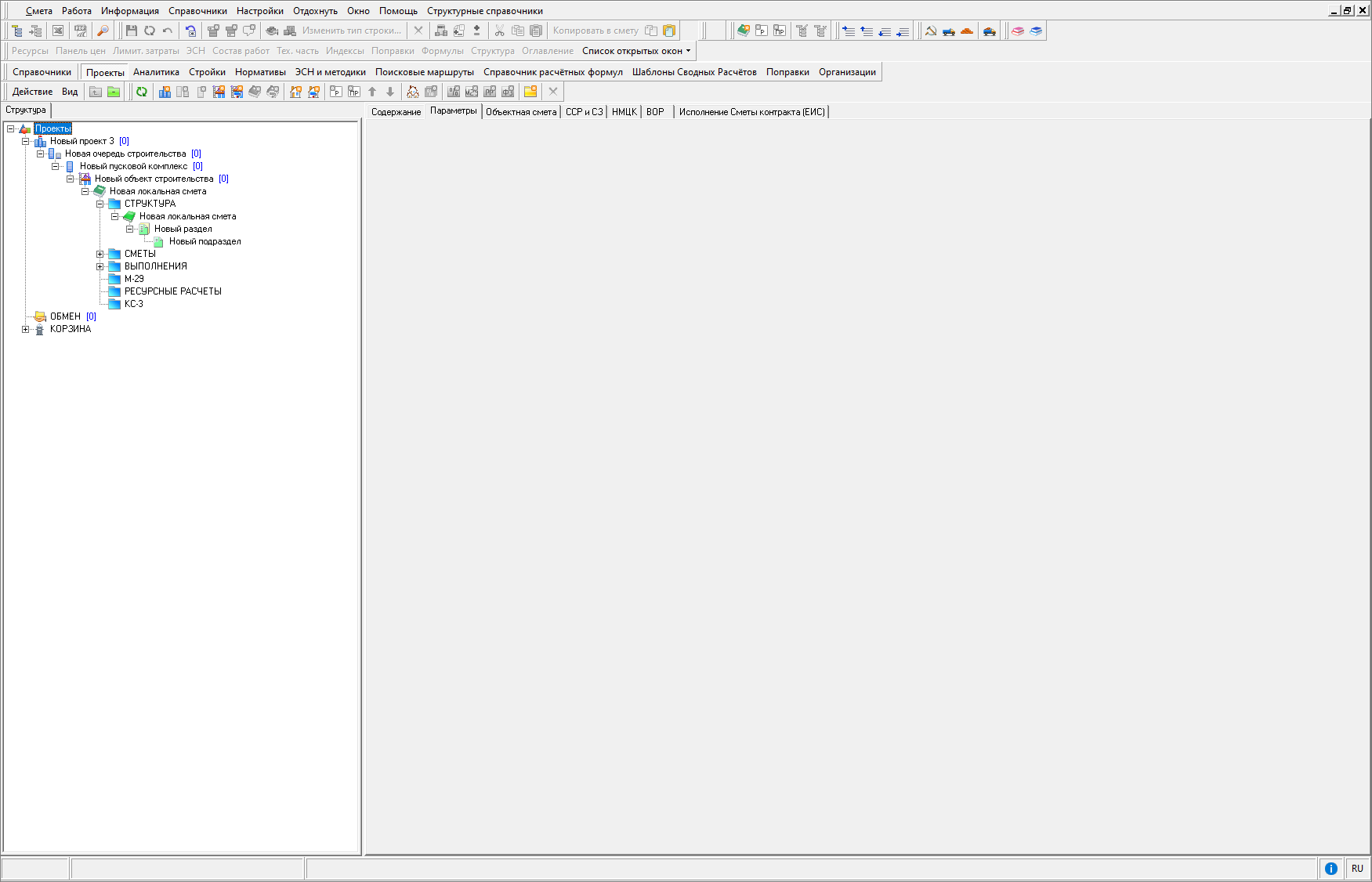Click the magnifier search icon in top toolbar
Viewport: 1372px width, 882px height.
[103, 31]
